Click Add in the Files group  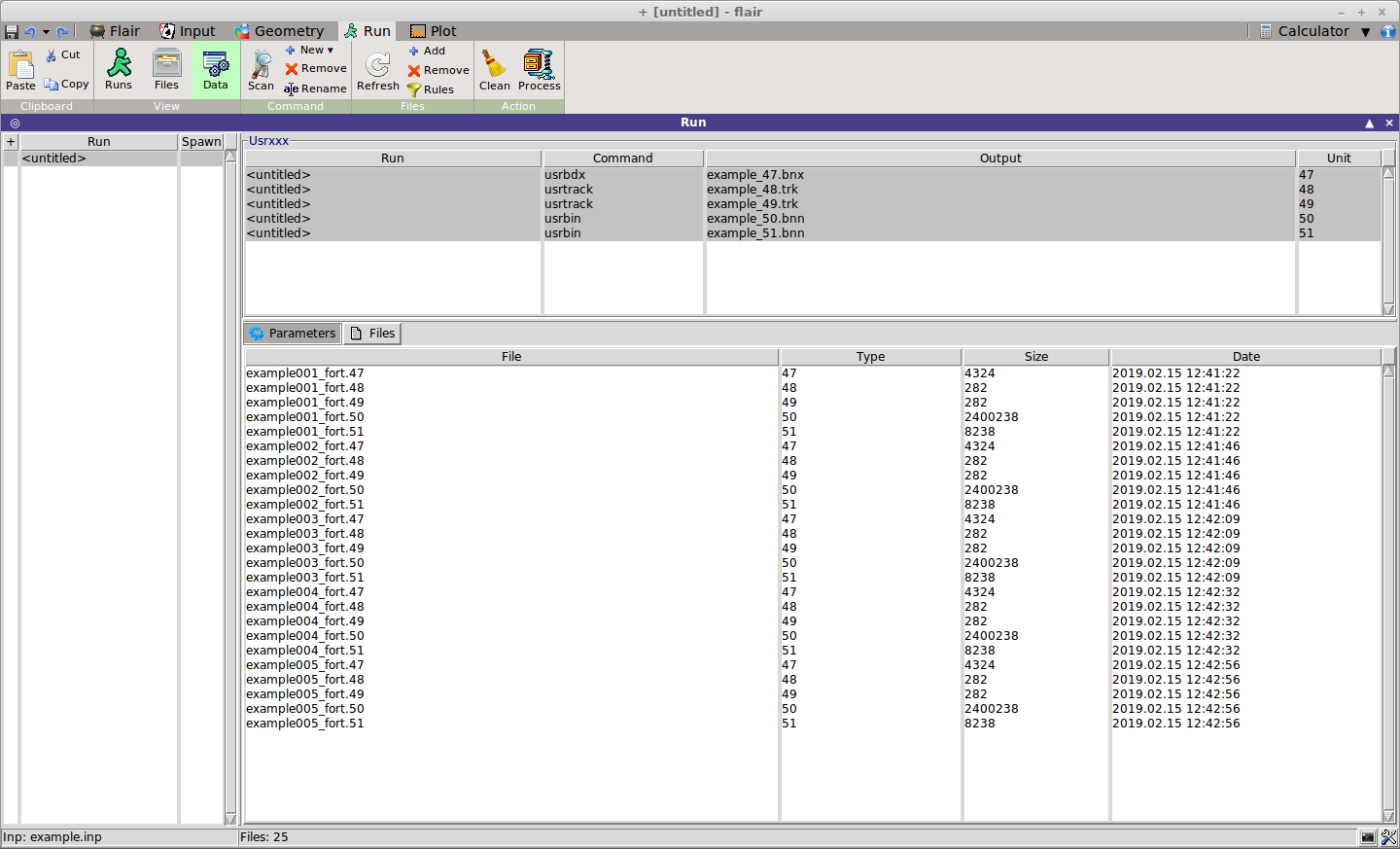427,51
